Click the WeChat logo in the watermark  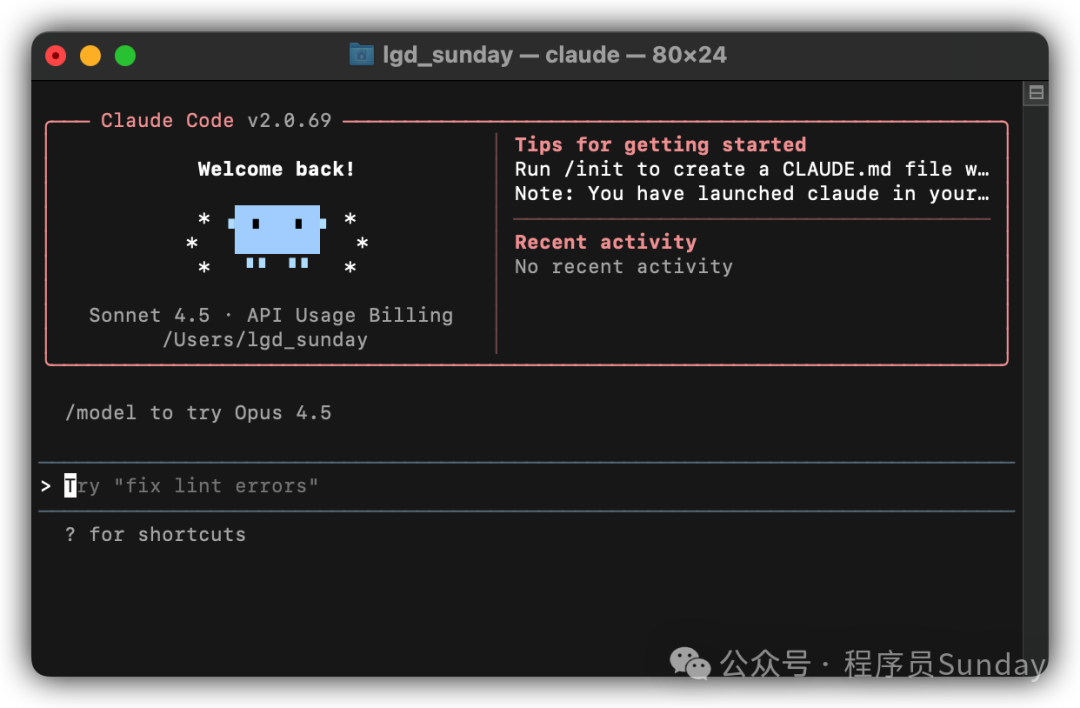click(689, 664)
